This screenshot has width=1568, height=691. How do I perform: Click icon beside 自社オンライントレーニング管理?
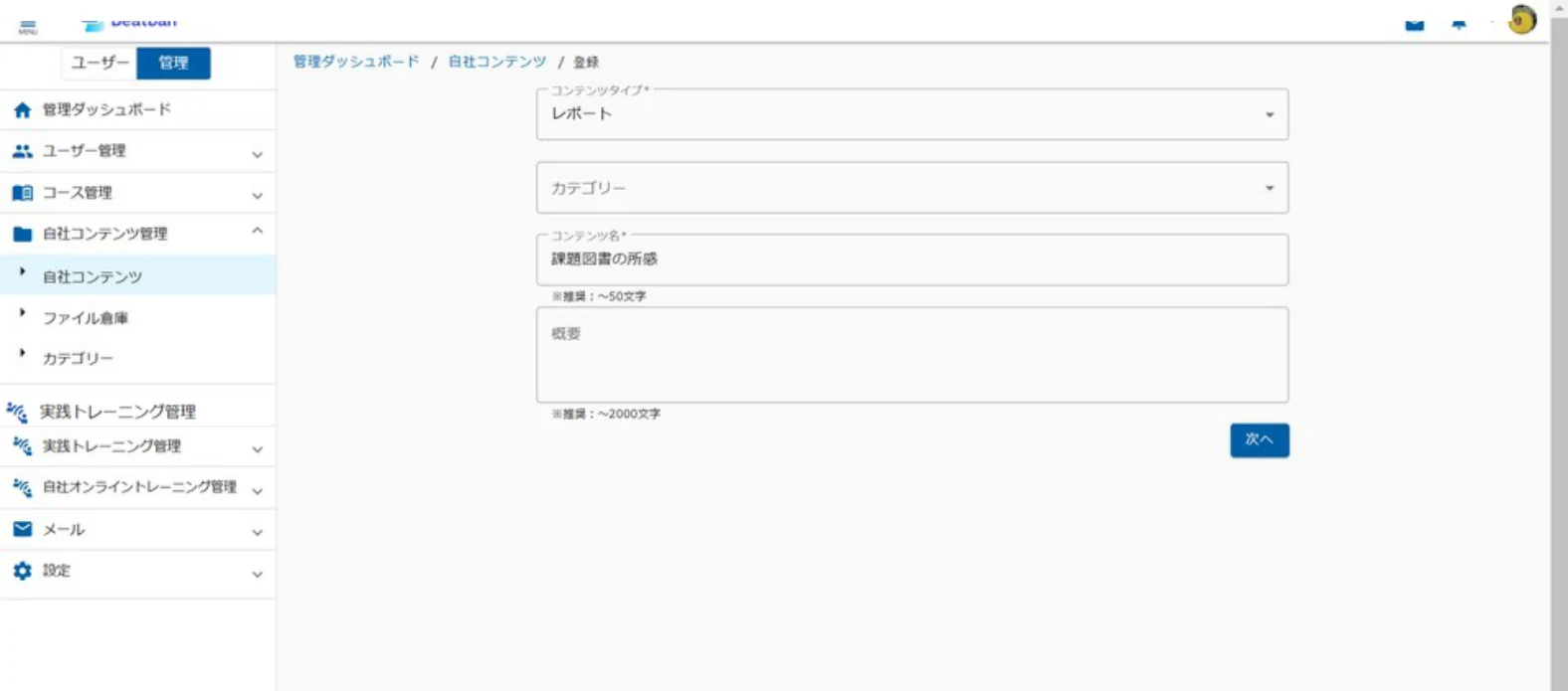coord(22,487)
